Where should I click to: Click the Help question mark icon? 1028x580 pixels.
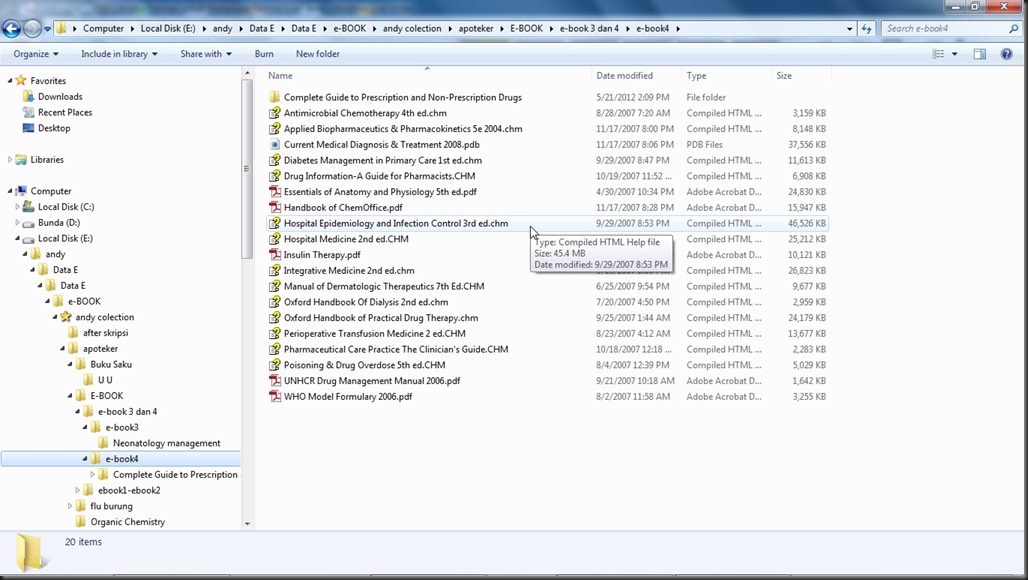tap(1006, 54)
